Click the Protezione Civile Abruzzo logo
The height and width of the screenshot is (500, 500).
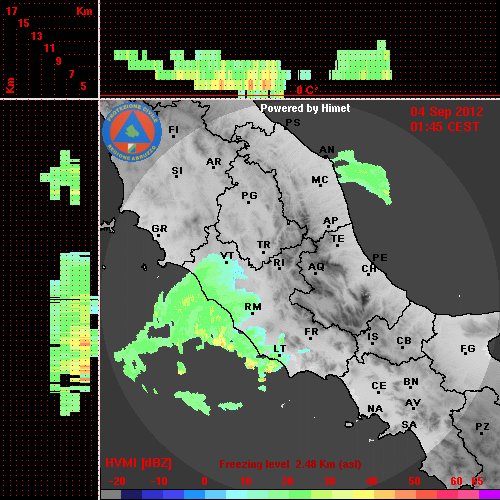pyautogui.click(x=132, y=133)
